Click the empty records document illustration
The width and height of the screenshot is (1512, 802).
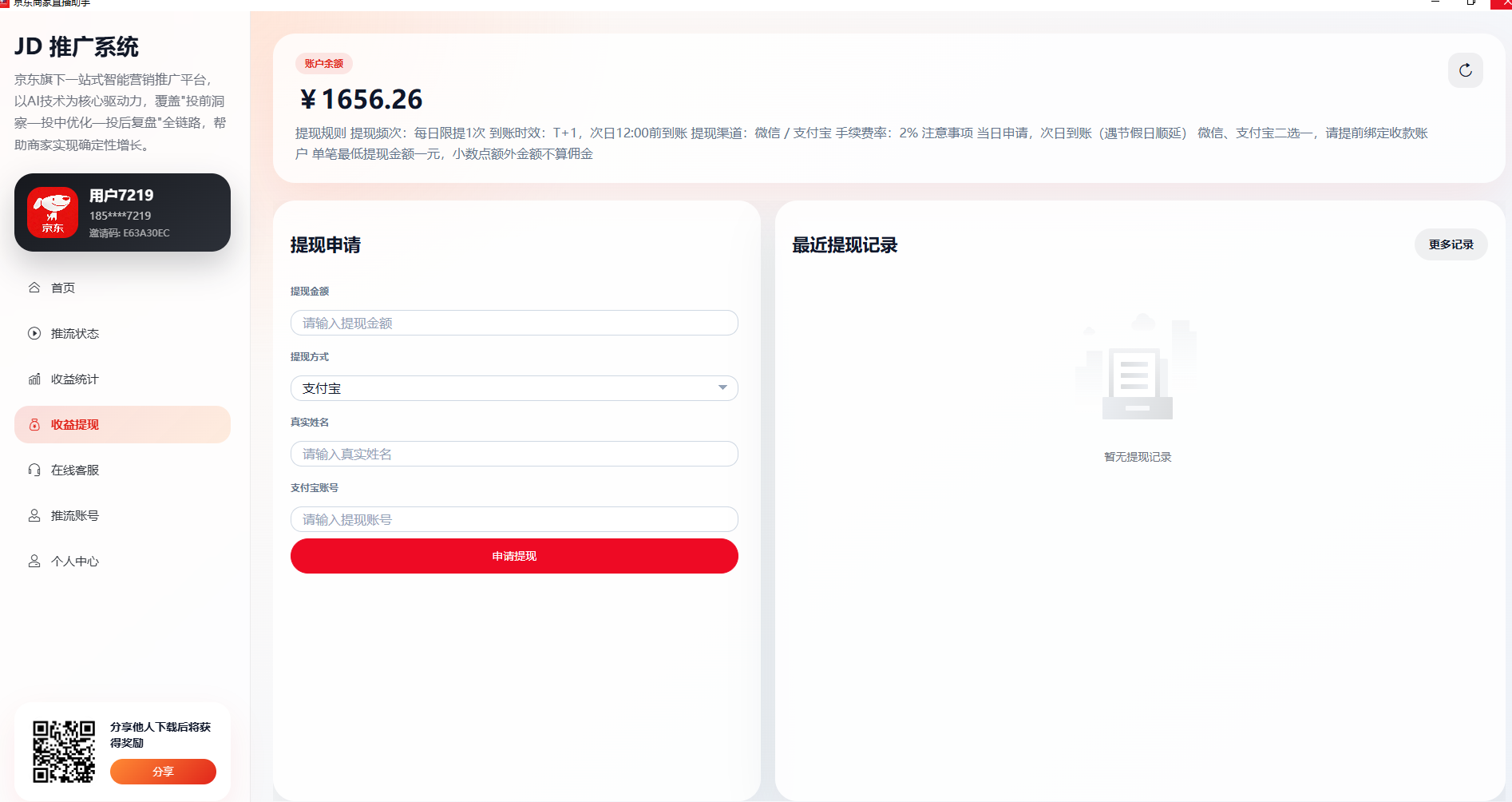(x=1137, y=367)
